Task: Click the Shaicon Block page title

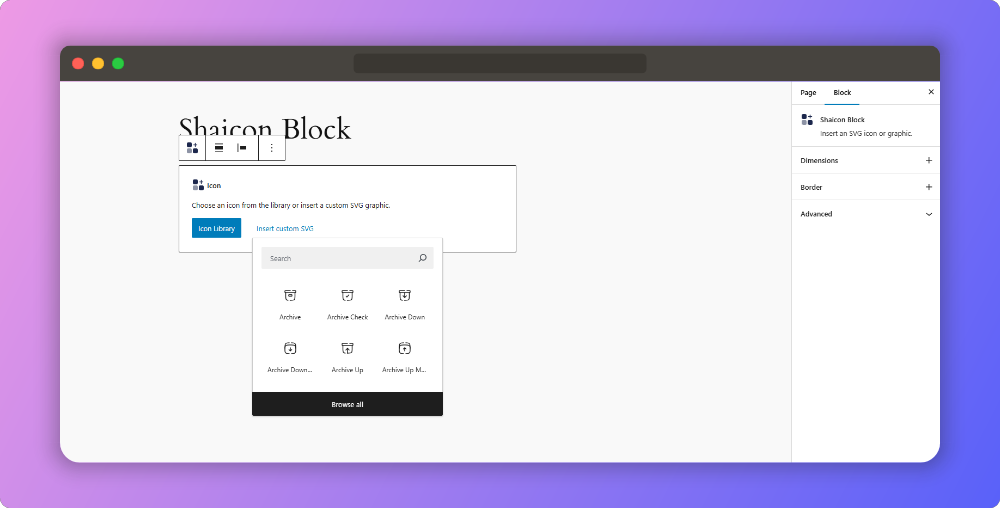Action: pos(265,129)
